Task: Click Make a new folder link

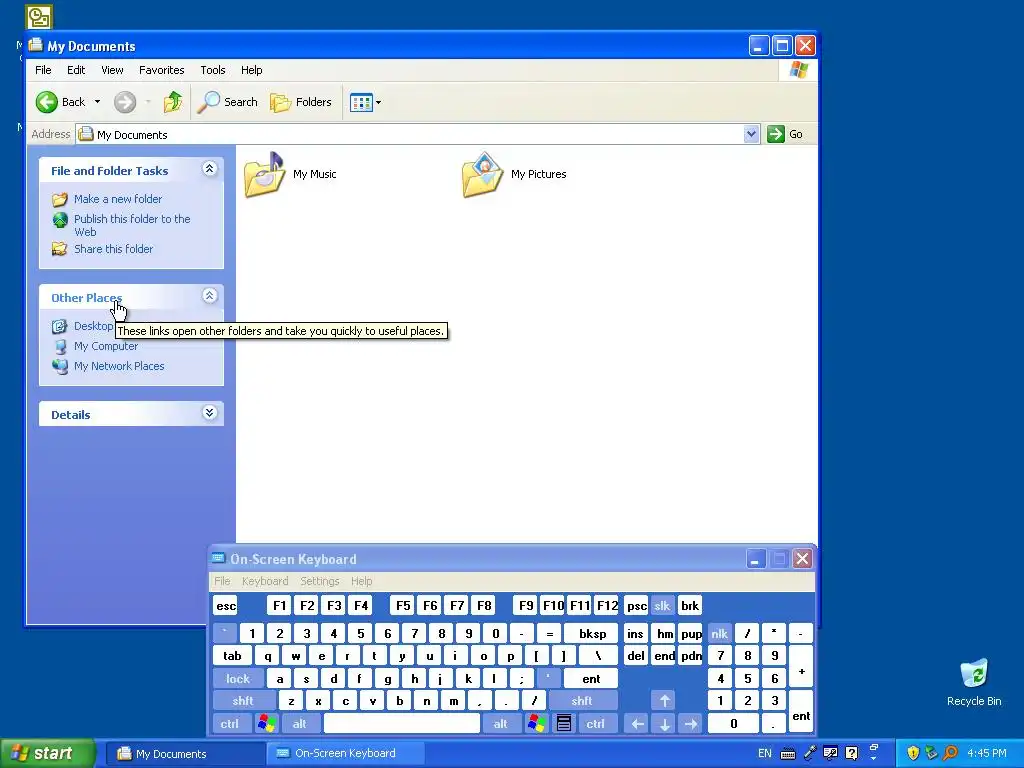Action: tap(118, 199)
